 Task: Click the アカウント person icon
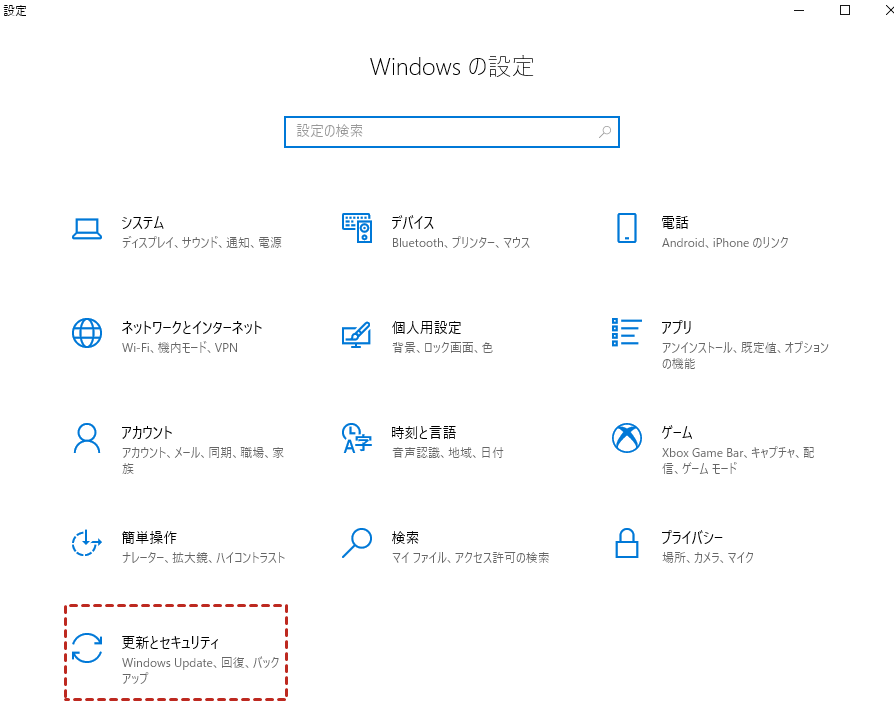pos(87,438)
